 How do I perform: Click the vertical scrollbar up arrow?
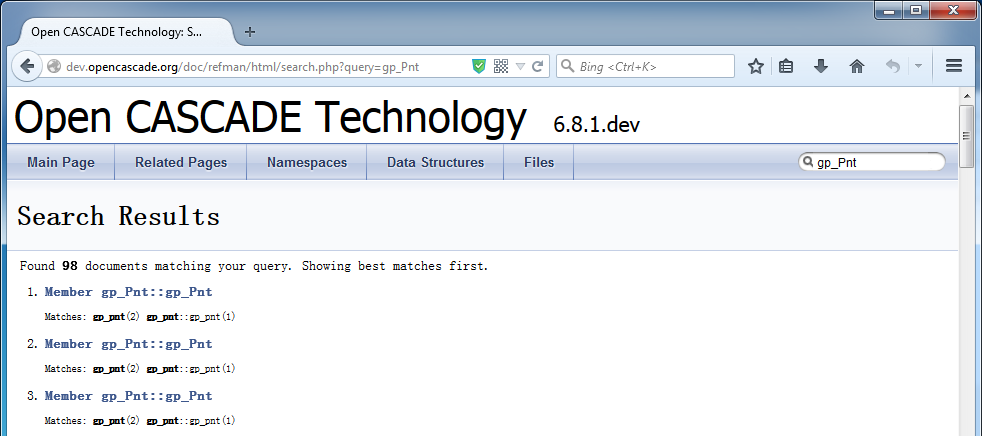pos(966,96)
